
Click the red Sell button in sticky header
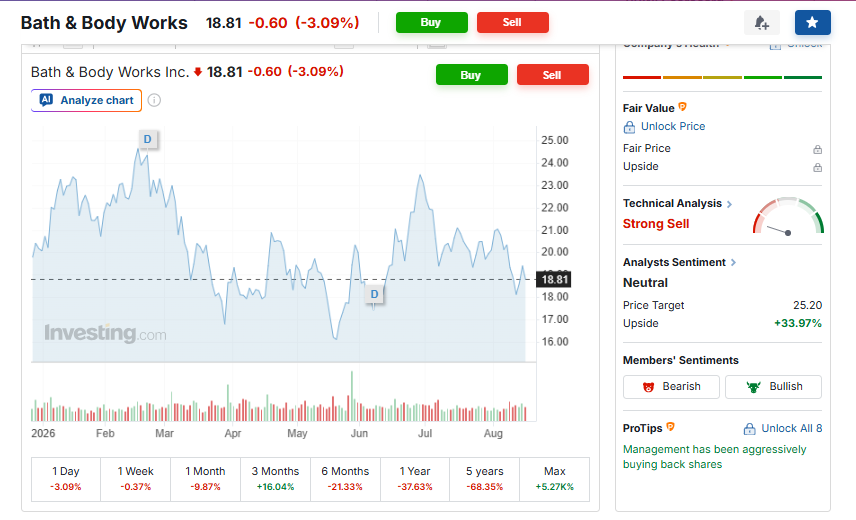pos(513,22)
